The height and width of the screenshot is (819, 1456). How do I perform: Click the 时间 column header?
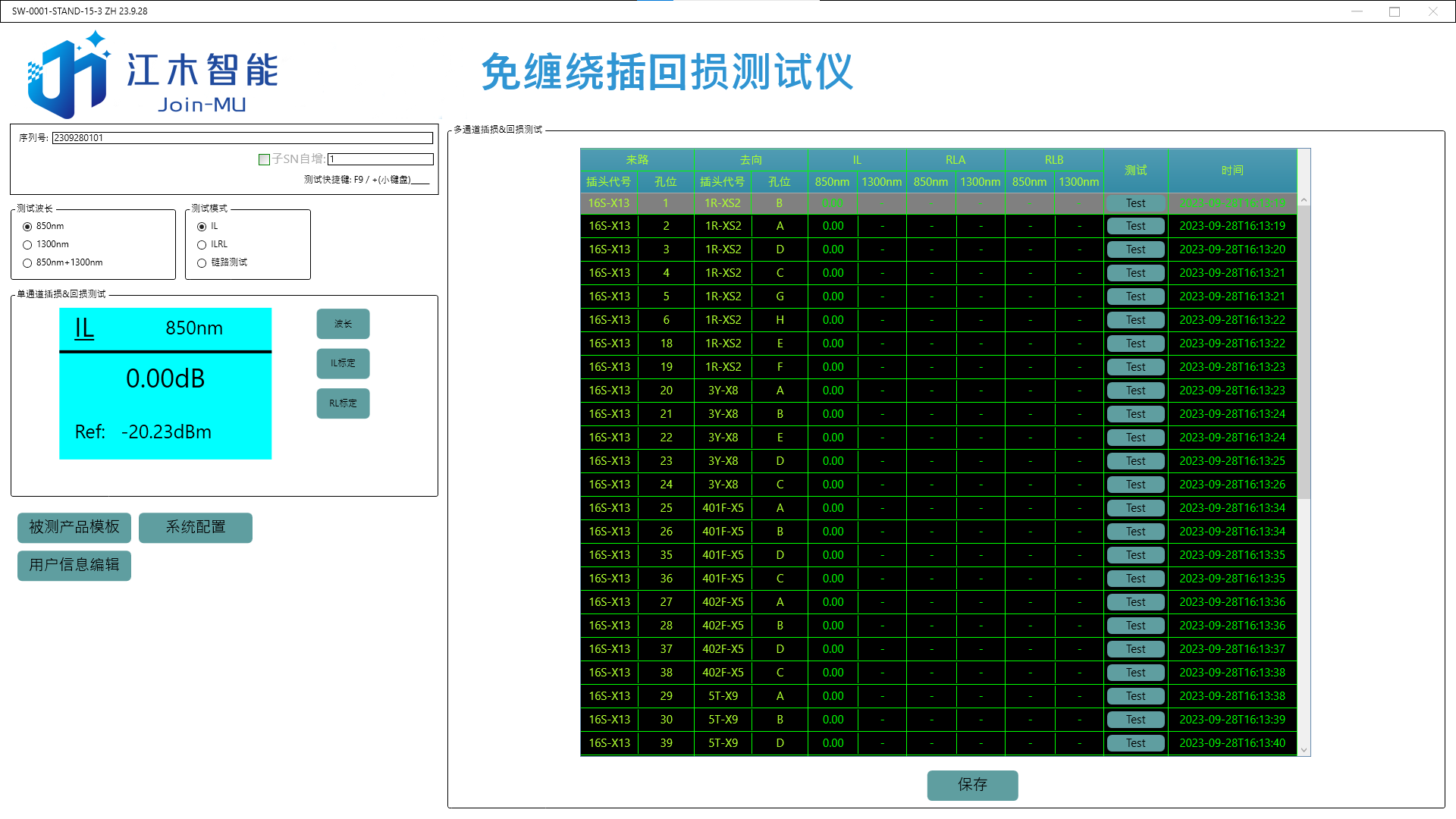[1232, 171]
